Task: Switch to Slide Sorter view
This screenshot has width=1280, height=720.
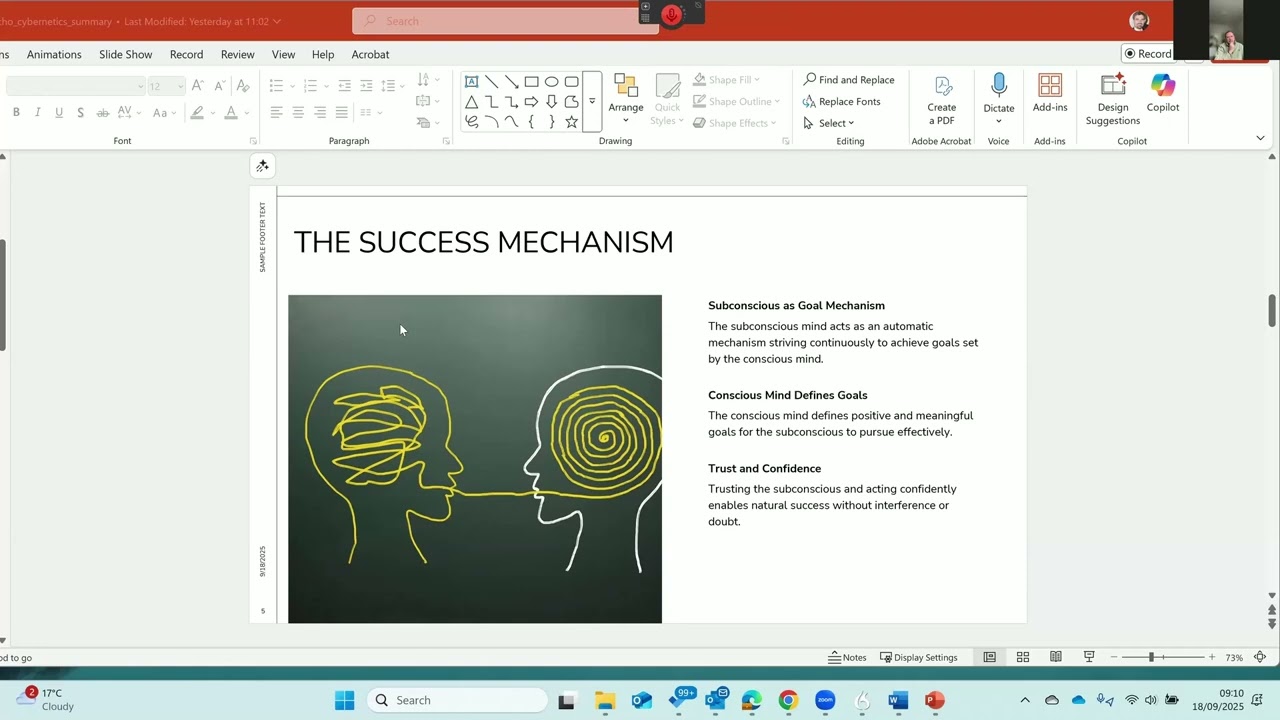Action: (1023, 657)
